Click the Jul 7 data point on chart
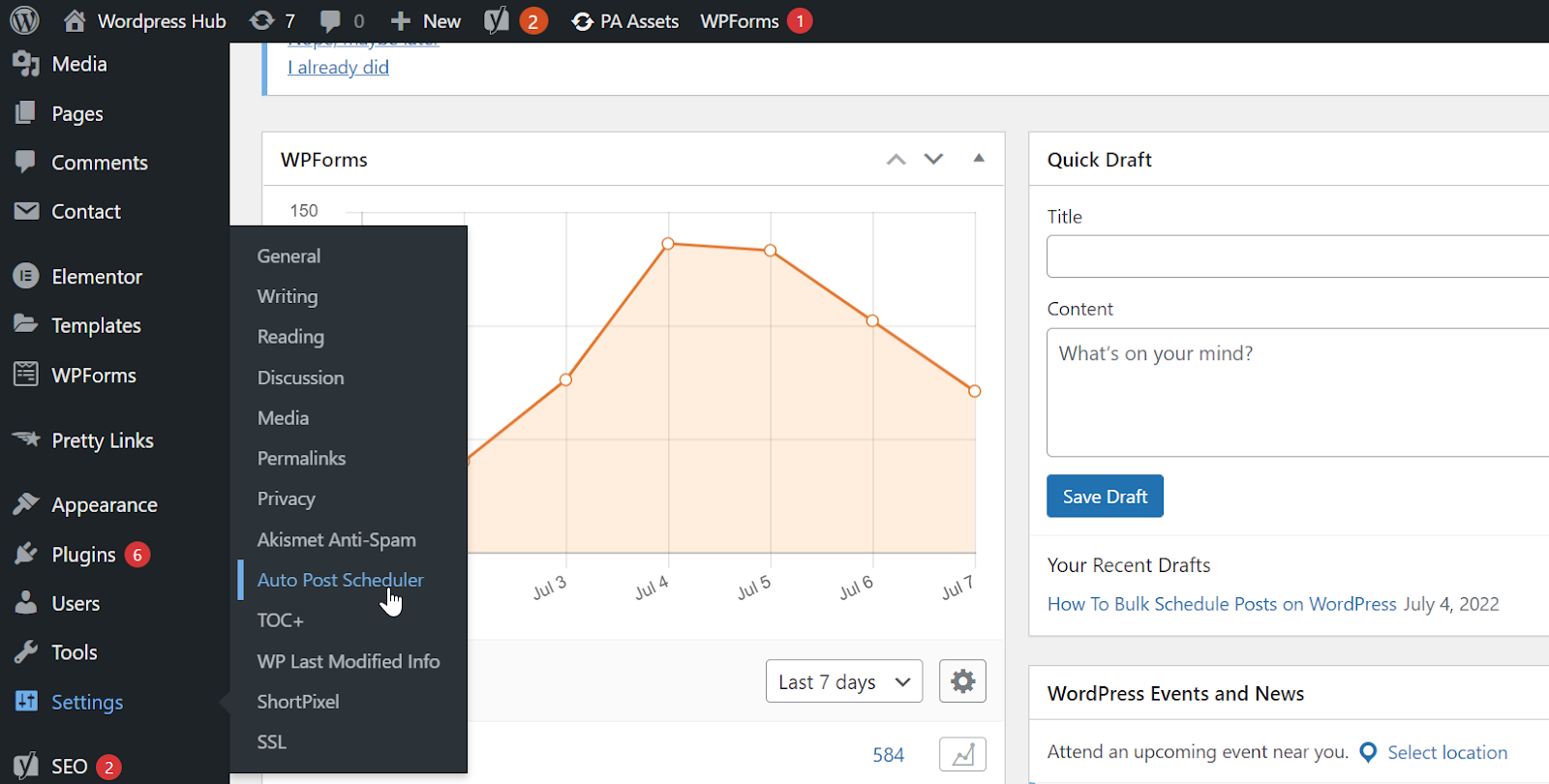The height and width of the screenshot is (784, 1549). tap(975, 391)
